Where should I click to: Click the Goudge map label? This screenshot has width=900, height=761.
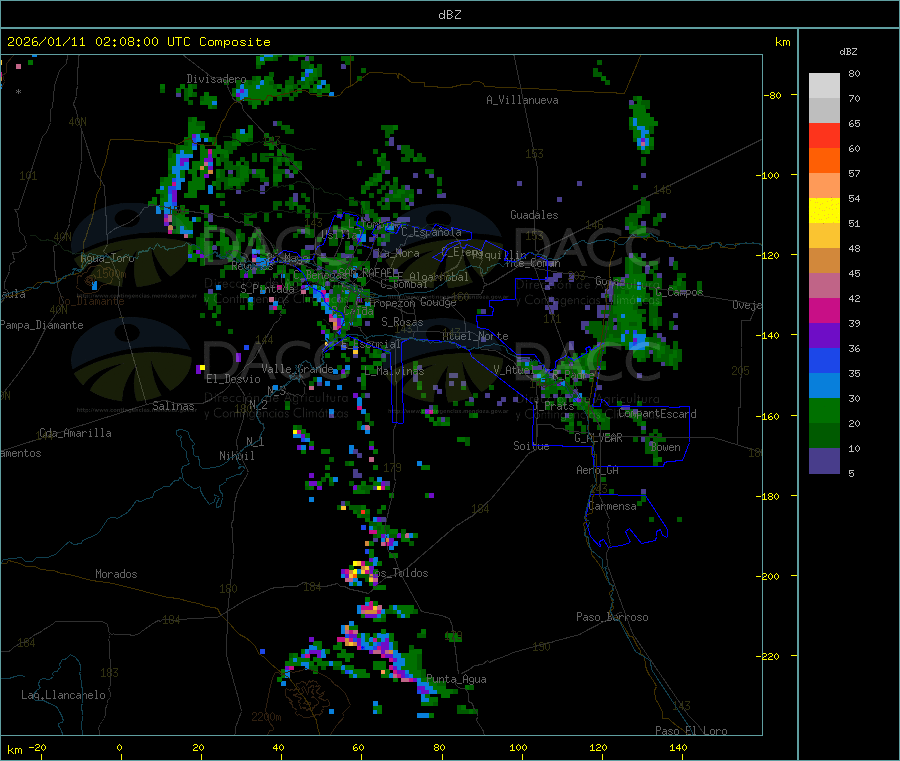438,302
